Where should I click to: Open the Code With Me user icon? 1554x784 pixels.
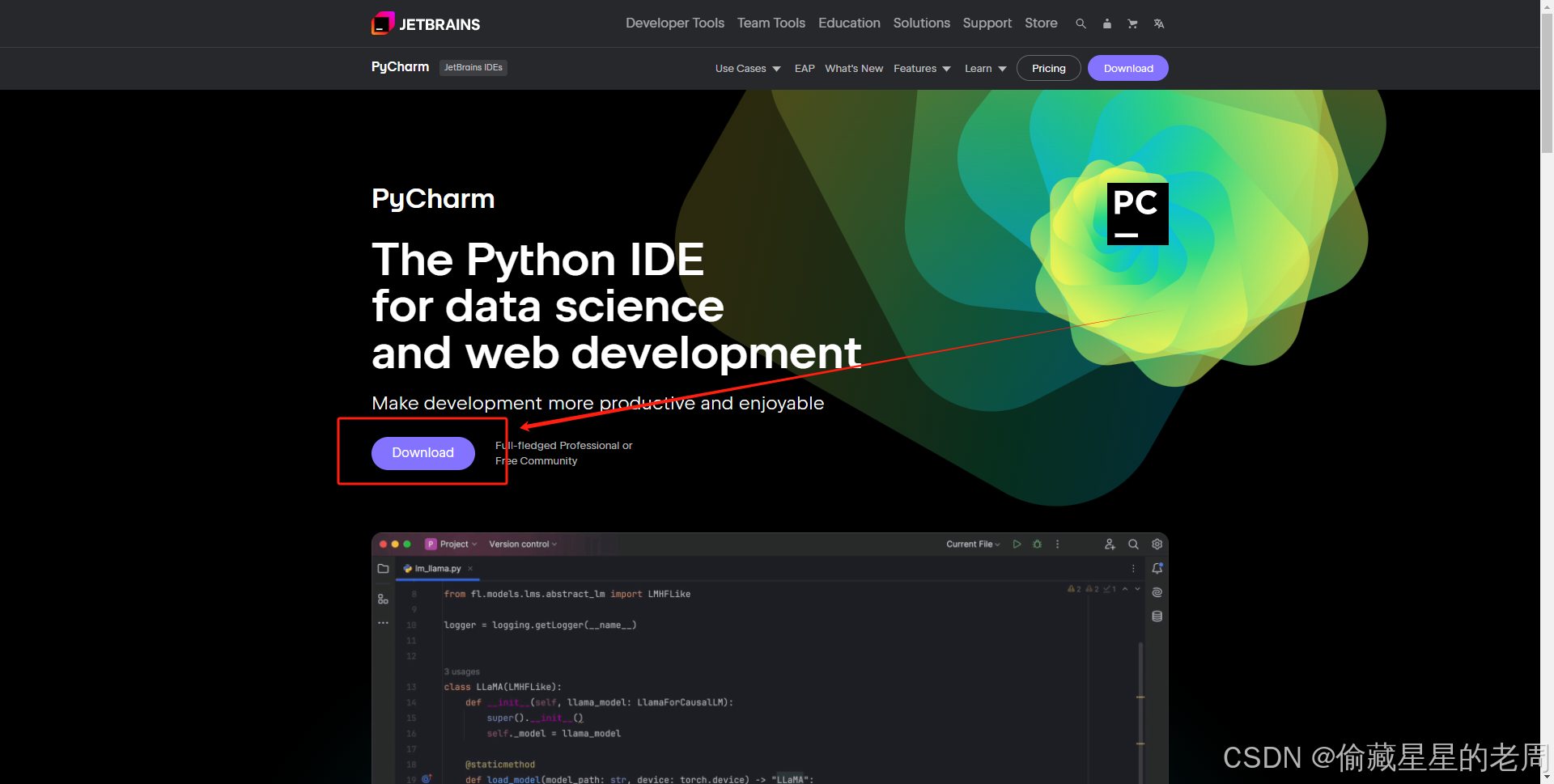pos(1110,544)
